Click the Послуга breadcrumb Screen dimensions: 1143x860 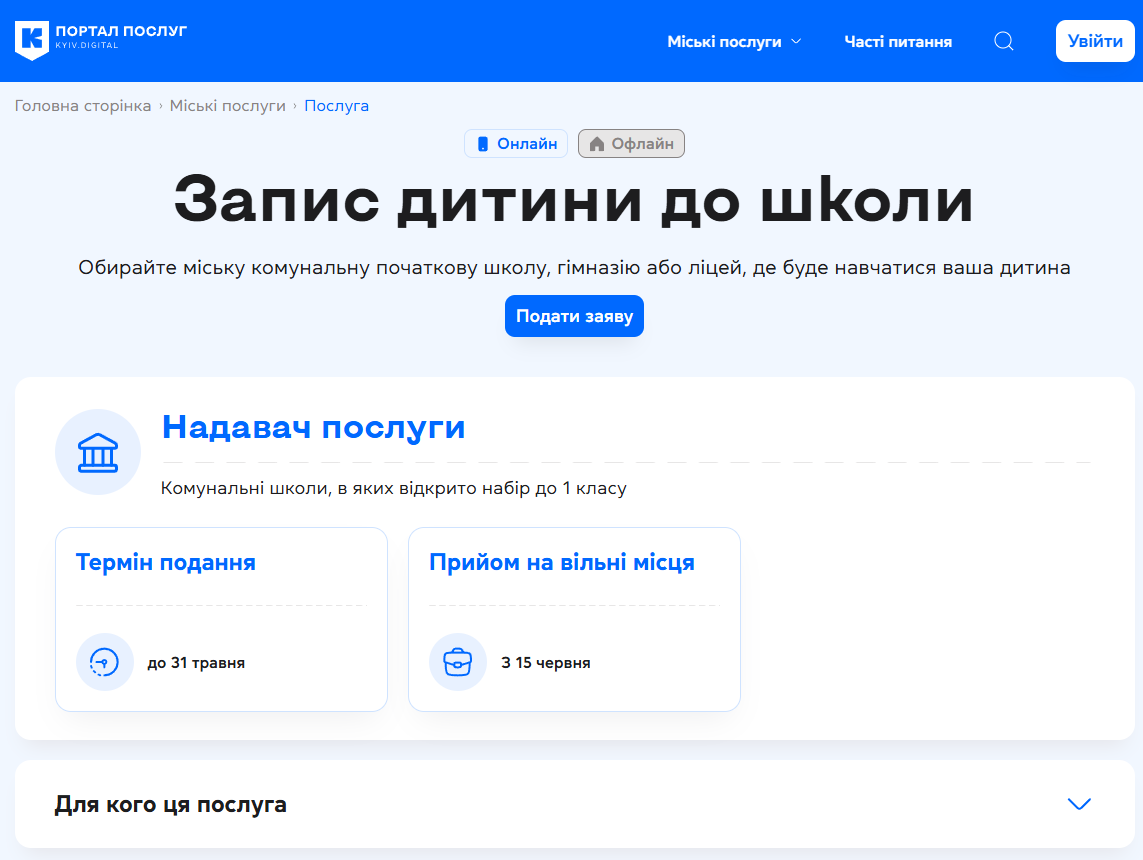pos(336,106)
